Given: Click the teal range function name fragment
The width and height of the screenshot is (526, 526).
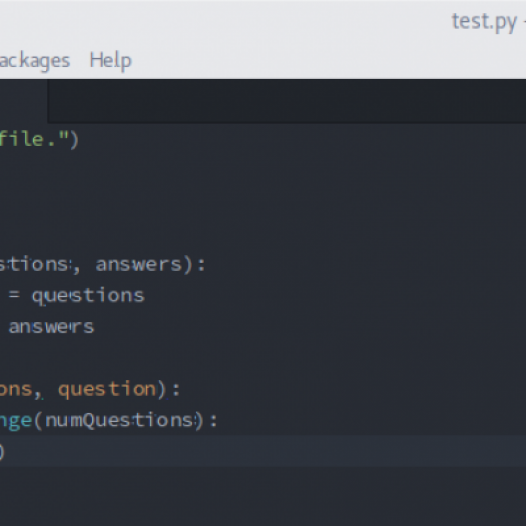Looking at the screenshot, I should coord(16,421).
